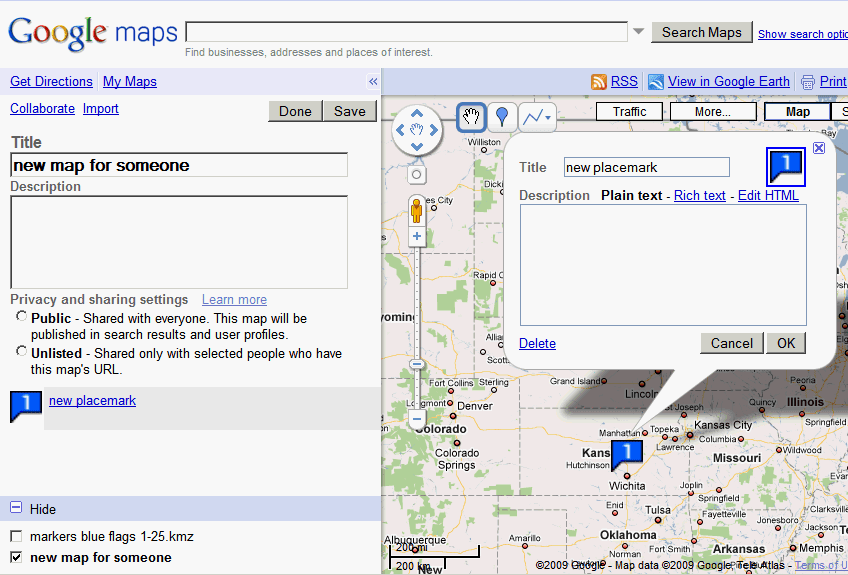Image resolution: width=848 pixels, height=575 pixels.
Task: Focus the placemark description text area
Action: click(663, 265)
